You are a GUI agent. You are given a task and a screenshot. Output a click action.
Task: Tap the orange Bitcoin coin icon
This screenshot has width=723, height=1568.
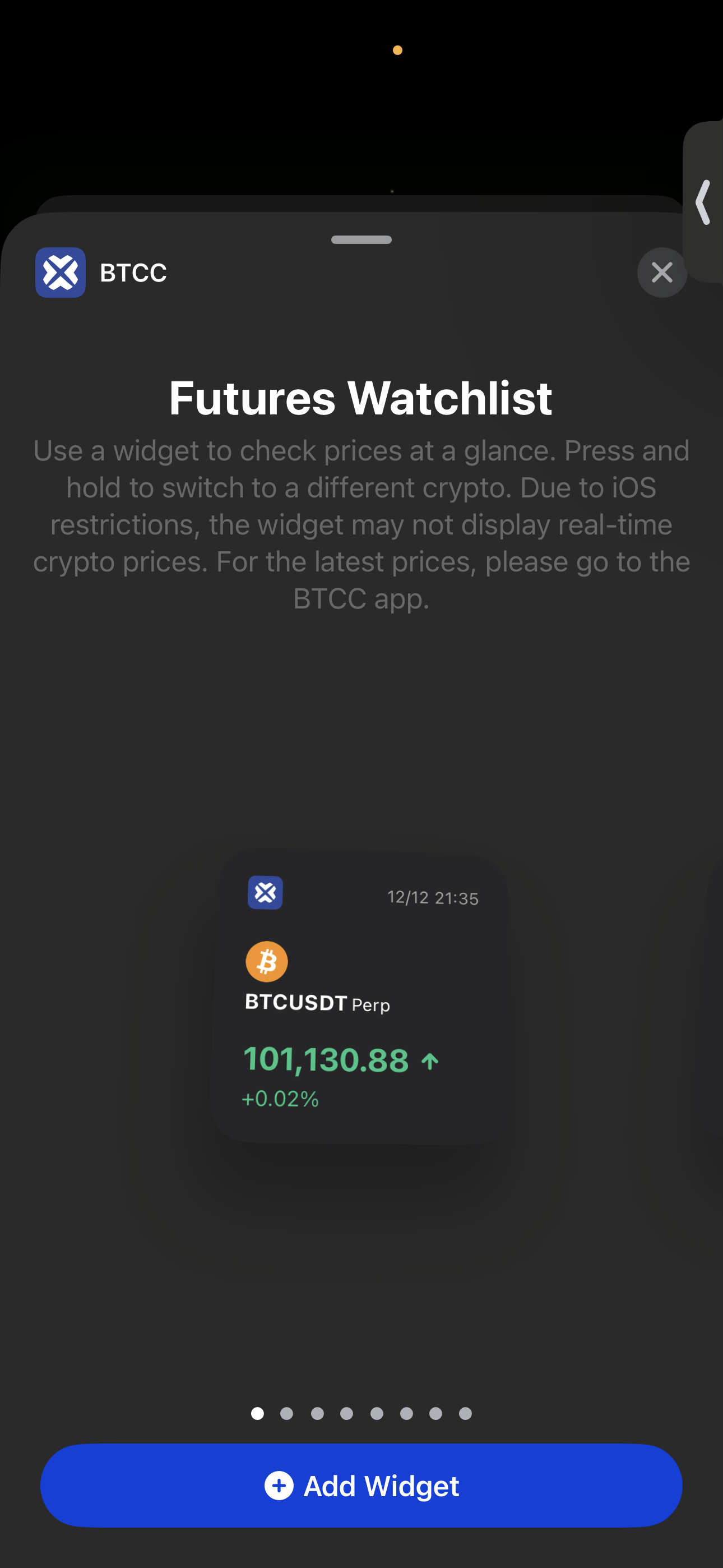267,962
